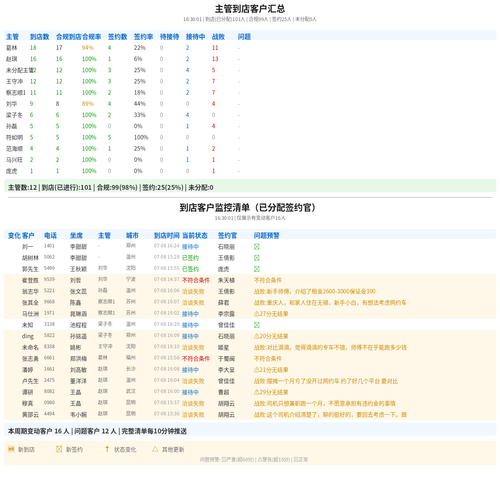The height and width of the screenshot is (482, 500).
Task: Click the 21分无结果 warning
Action: pyautogui.click(x=271, y=370)
